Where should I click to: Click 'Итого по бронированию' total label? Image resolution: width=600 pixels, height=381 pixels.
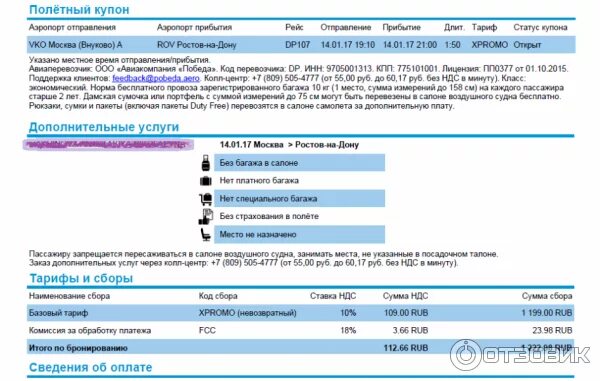(x=78, y=348)
